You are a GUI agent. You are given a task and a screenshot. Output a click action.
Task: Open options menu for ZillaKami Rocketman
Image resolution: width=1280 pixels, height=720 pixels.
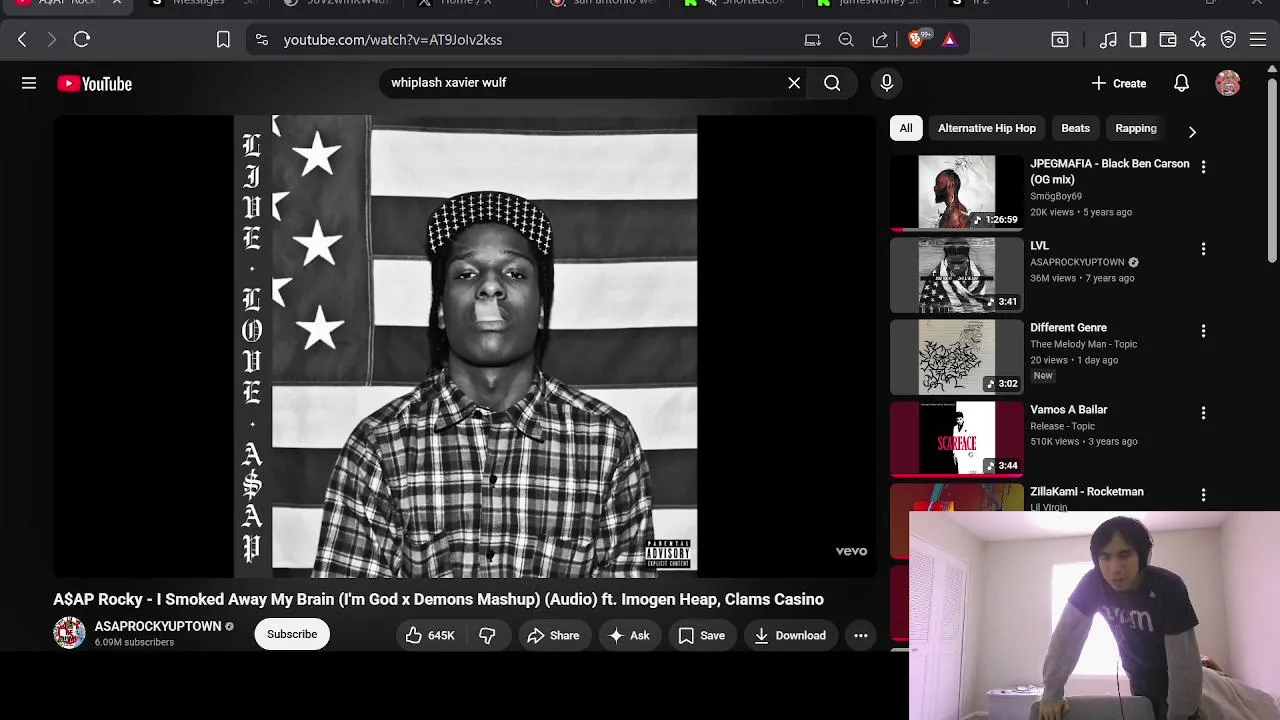(x=1203, y=494)
